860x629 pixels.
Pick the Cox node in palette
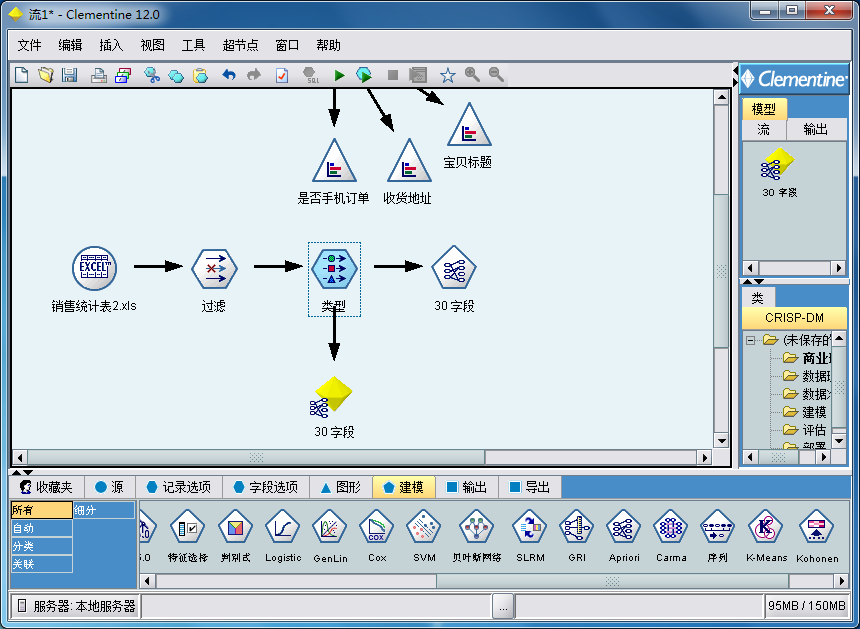[x=377, y=536]
